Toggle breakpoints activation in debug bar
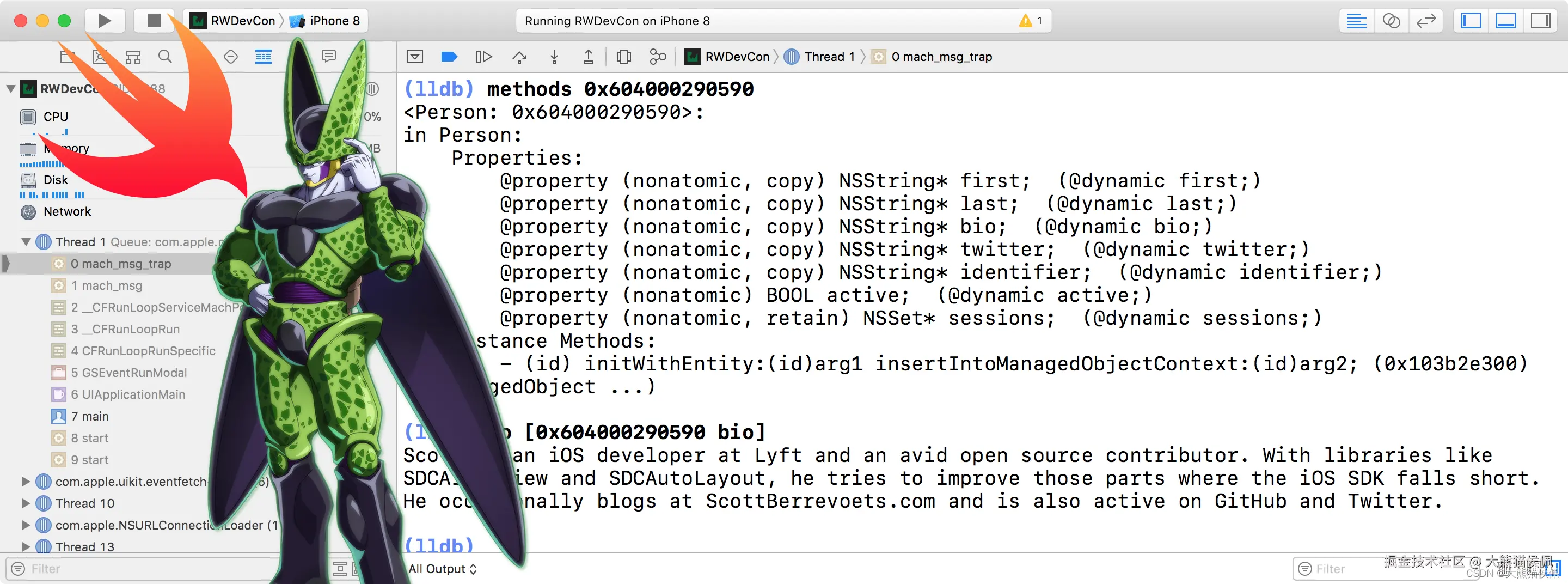 (449, 57)
